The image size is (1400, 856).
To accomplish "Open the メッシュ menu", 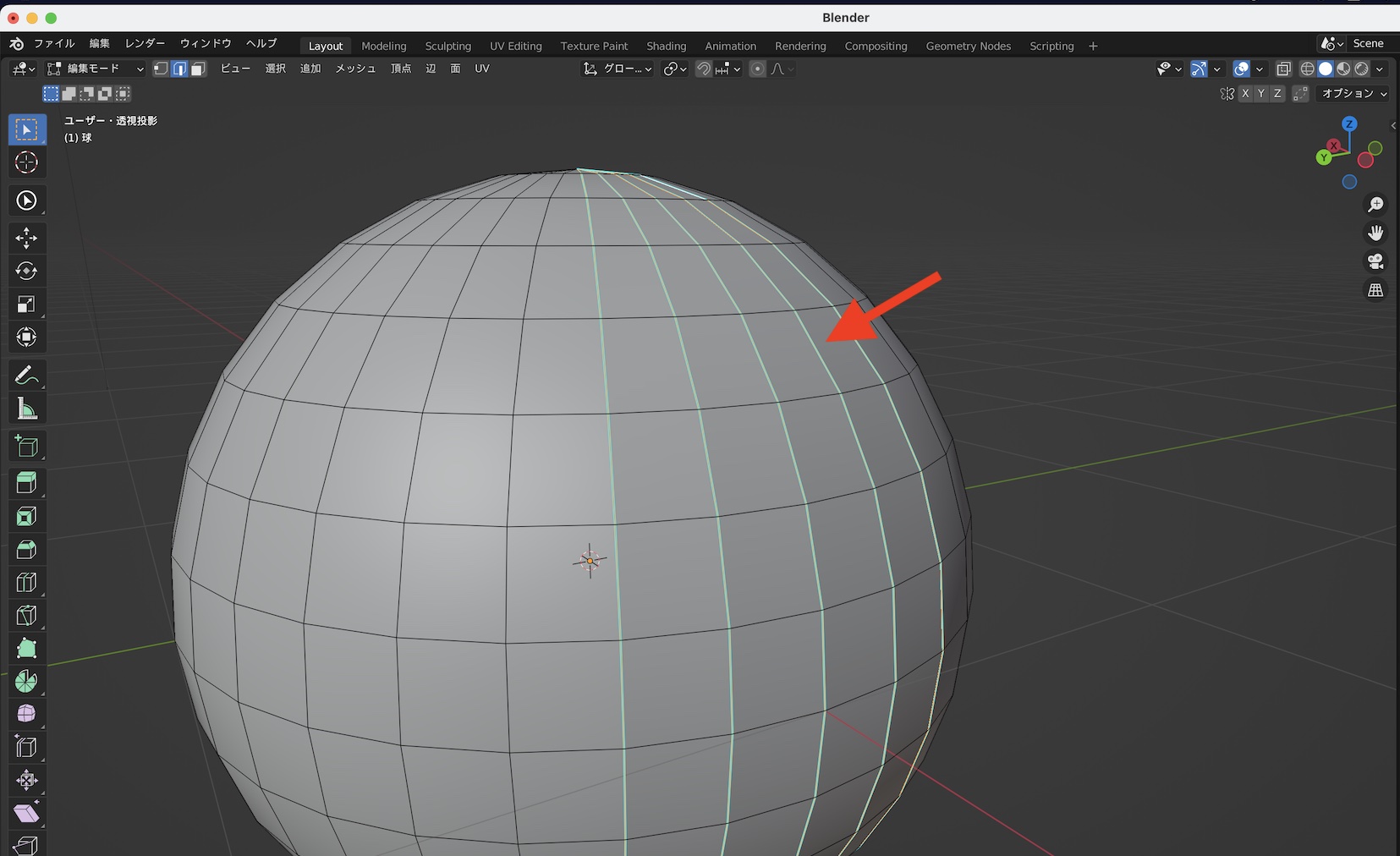I will [x=355, y=69].
